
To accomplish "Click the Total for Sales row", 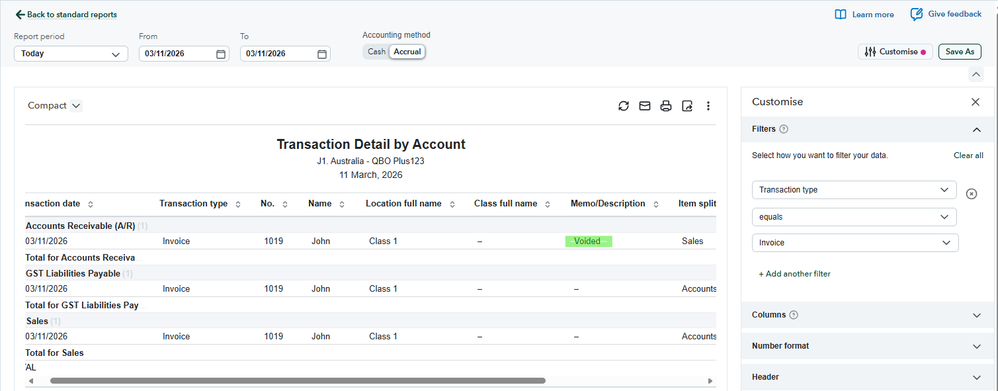I will (x=370, y=353).
